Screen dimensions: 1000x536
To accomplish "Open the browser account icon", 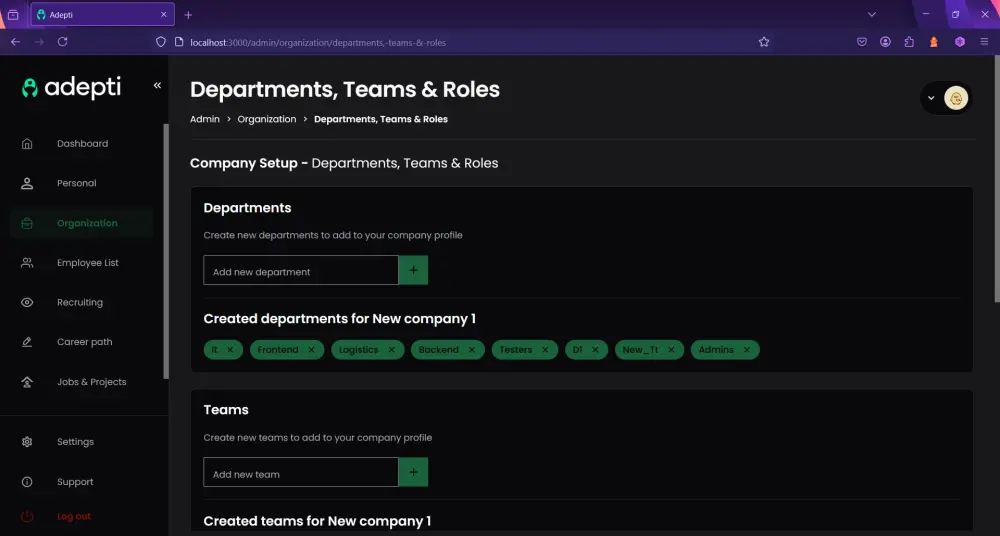I will point(885,42).
